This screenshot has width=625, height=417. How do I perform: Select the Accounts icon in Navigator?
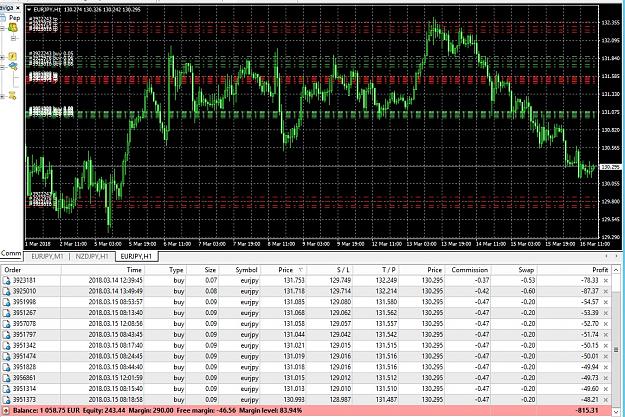point(13,28)
